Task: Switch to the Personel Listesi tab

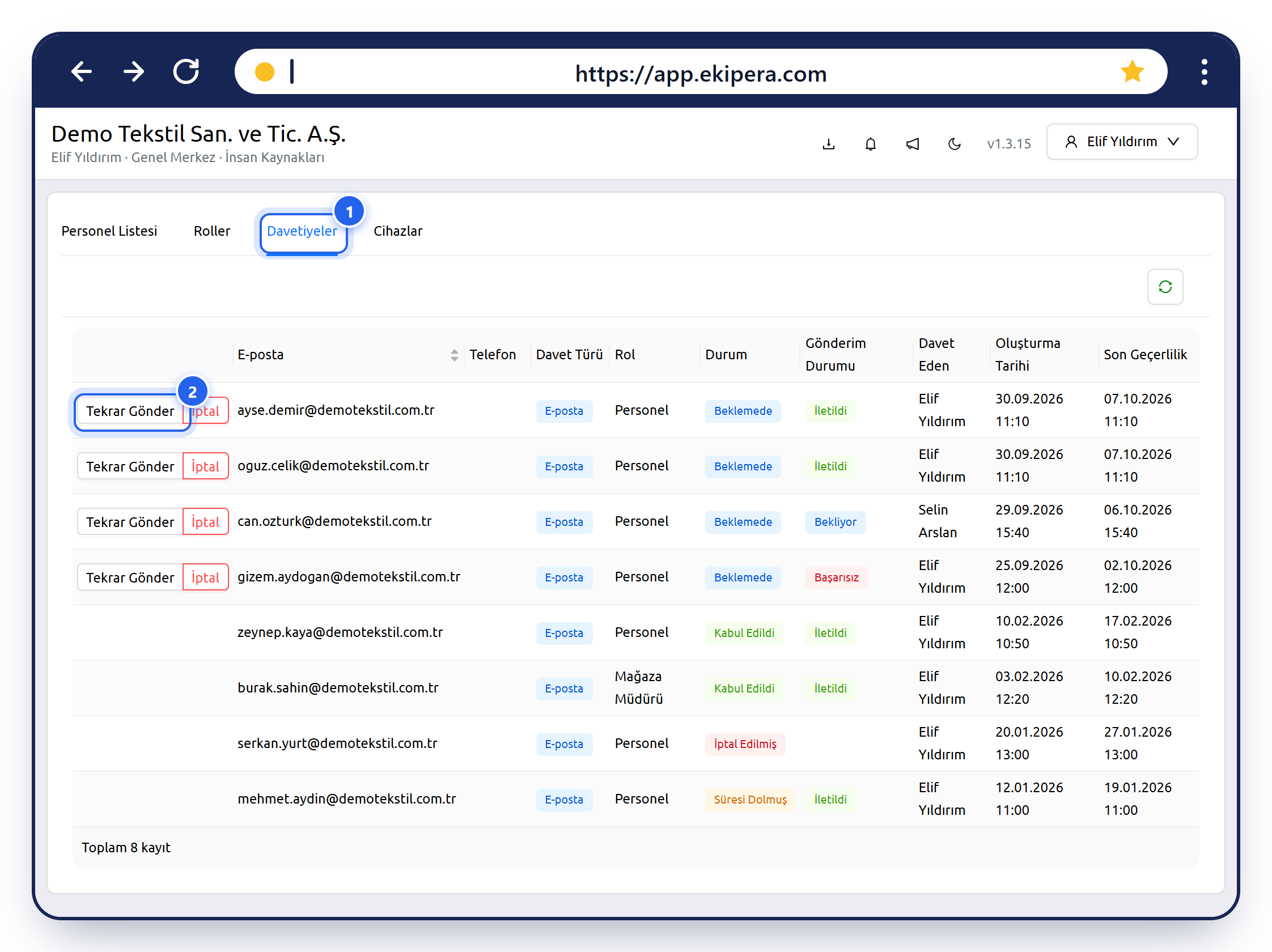Action: click(x=109, y=231)
